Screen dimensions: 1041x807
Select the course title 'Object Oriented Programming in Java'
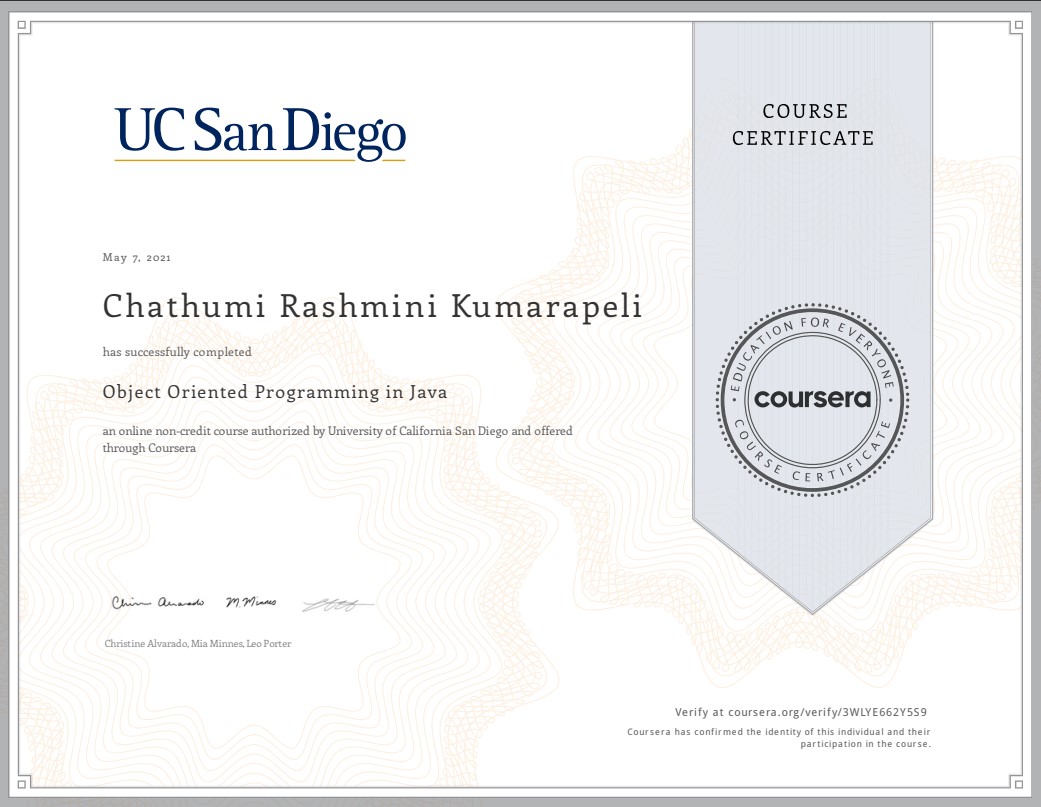[275, 392]
